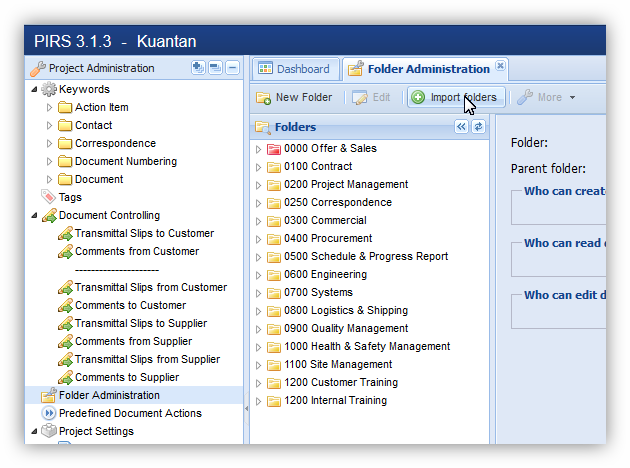Viewport: 630px width, 468px height.
Task: Collapse the Keywords tree node
Action: 35,90
